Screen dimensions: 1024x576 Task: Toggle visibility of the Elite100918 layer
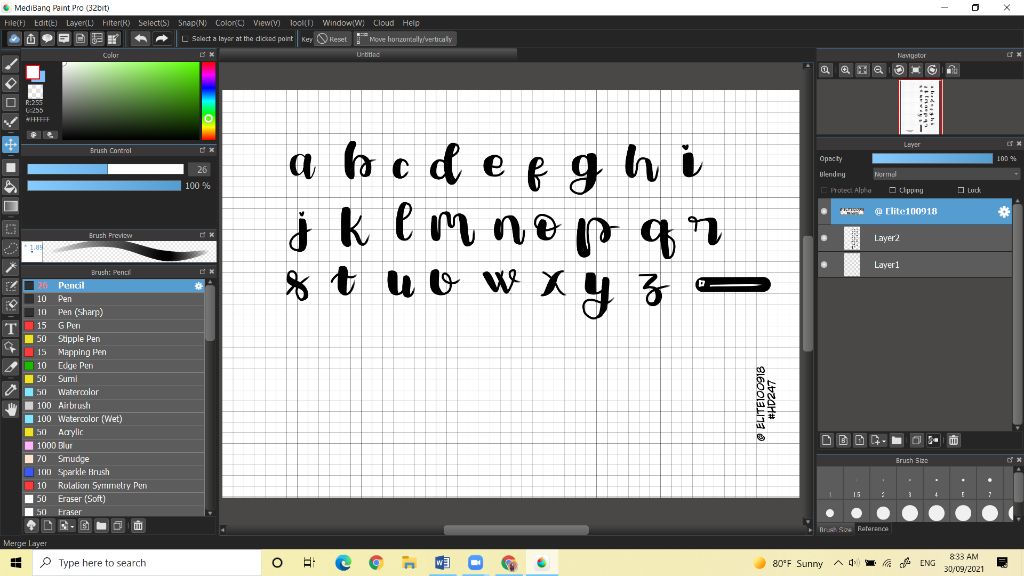pyautogui.click(x=824, y=211)
